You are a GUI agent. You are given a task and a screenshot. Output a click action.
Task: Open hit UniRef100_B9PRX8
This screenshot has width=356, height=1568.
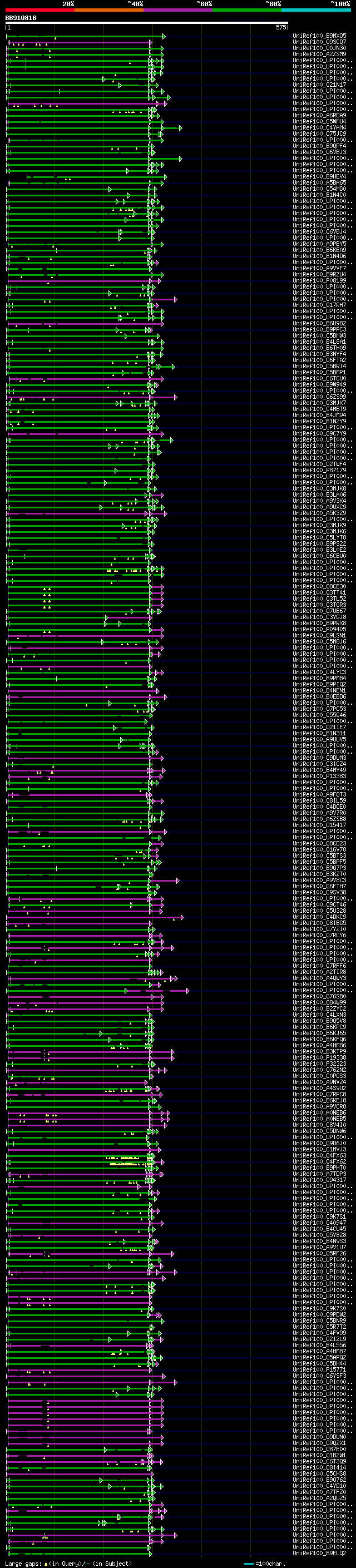click(x=319, y=624)
